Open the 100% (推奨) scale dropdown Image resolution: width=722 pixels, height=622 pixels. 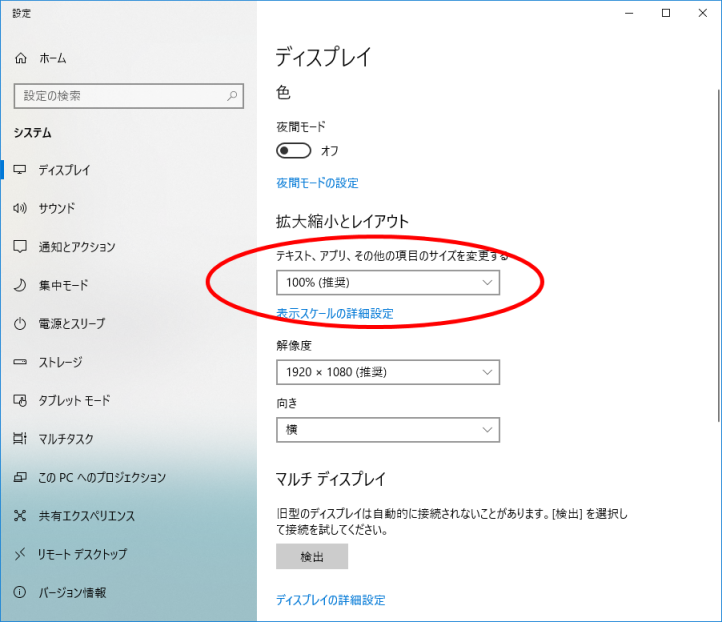(x=388, y=282)
